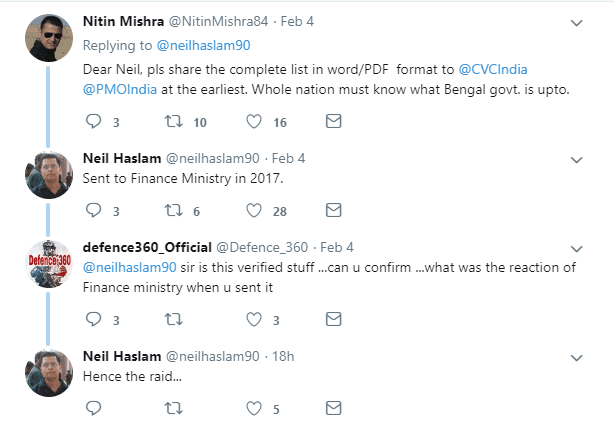Reply to 'Sent to Finance Ministry' tweet
614x425 pixels.
(x=95, y=211)
